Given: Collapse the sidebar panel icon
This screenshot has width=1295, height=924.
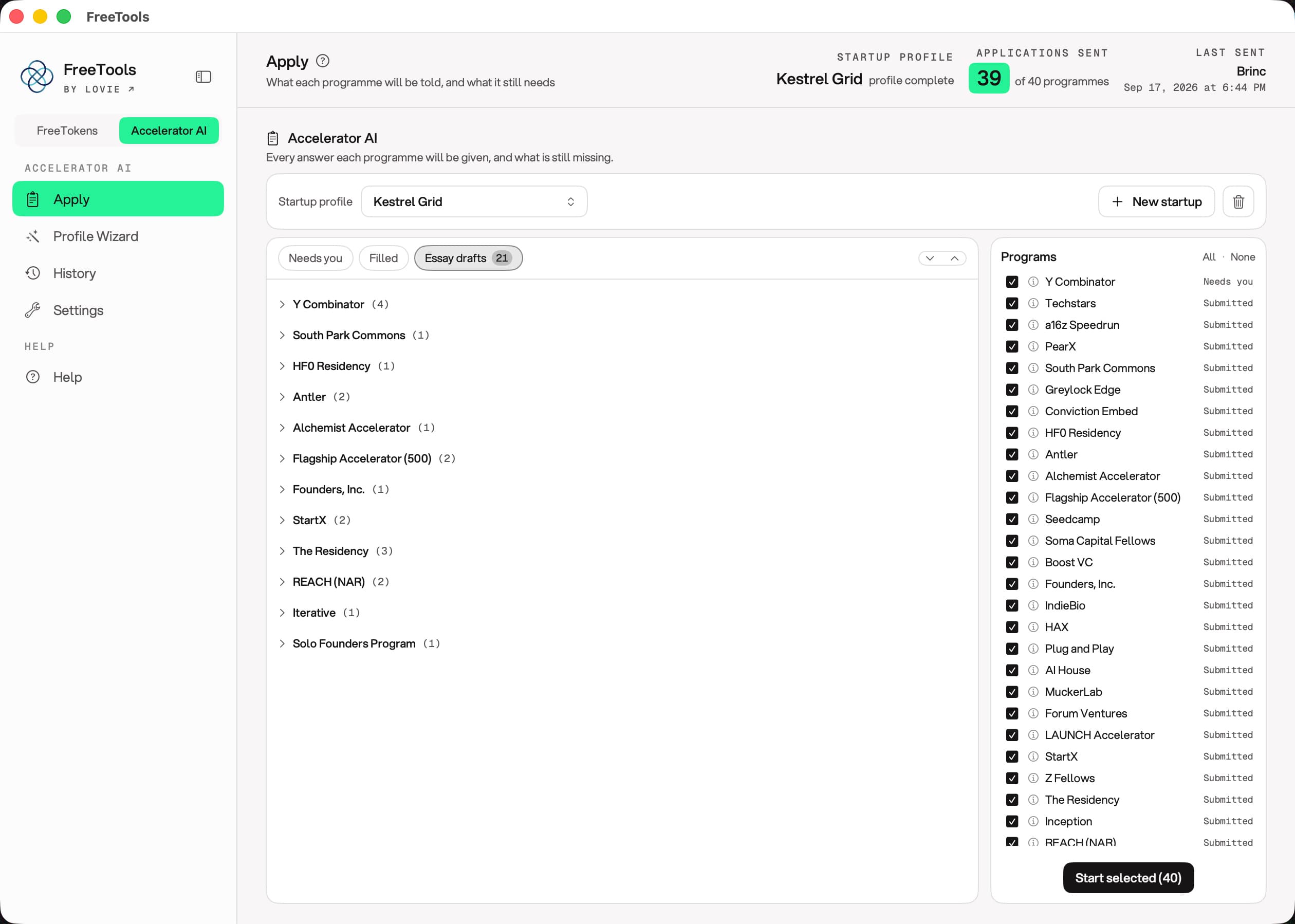Looking at the screenshot, I should (x=203, y=77).
